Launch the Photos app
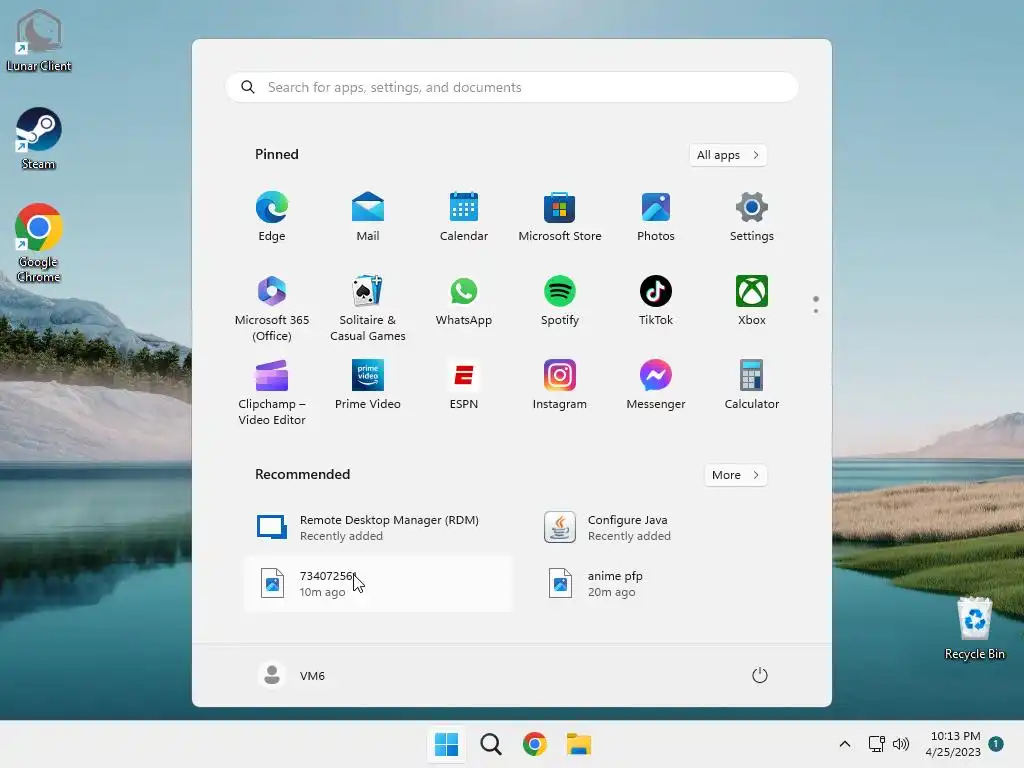This screenshot has width=1024, height=768. (656, 217)
